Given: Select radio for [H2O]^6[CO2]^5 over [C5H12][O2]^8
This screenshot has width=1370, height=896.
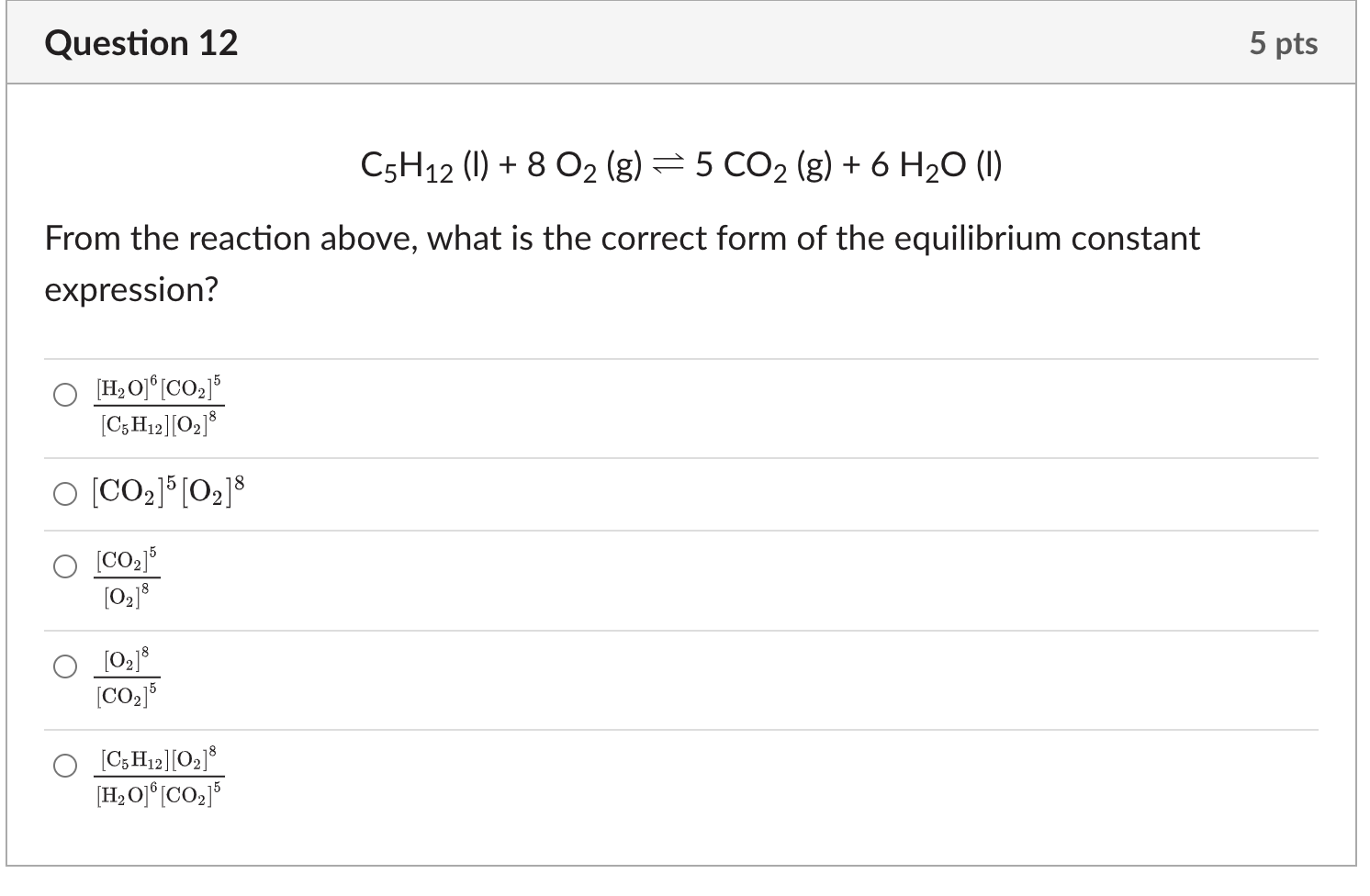Looking at the screenshot, I should [64, 396].
